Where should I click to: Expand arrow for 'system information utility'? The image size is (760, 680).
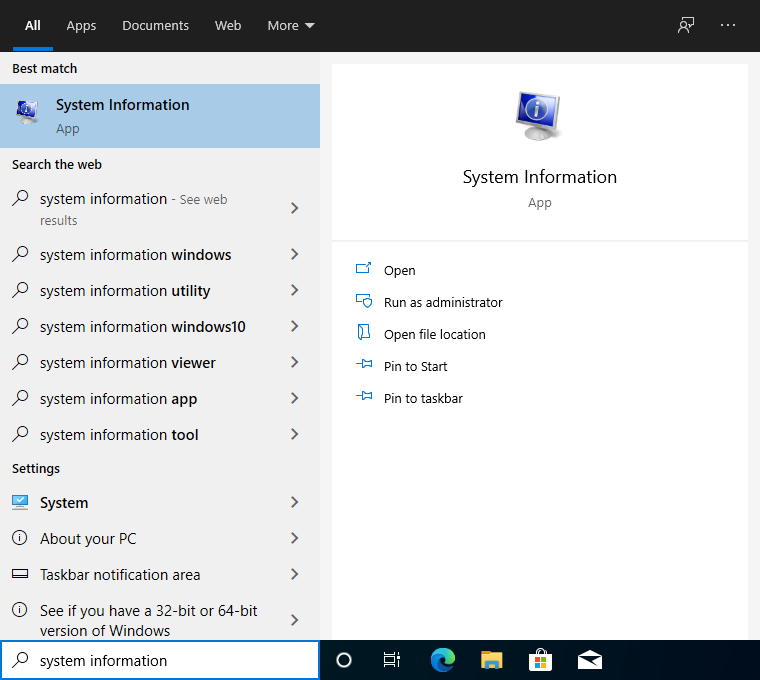click(x=294, y=290)
